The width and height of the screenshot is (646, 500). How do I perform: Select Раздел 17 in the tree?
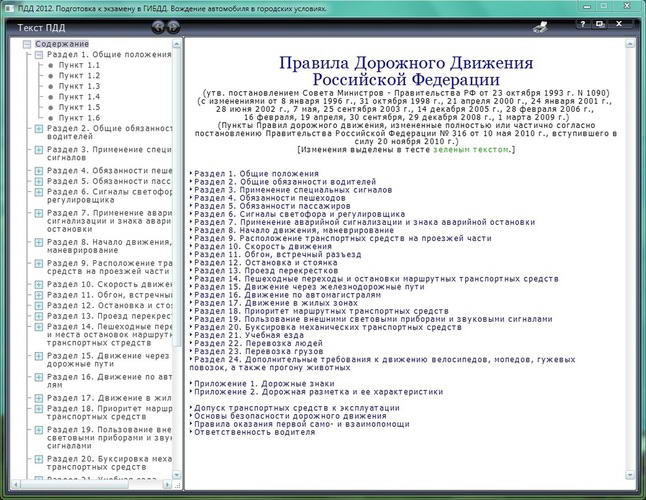[x=110, y=398]
